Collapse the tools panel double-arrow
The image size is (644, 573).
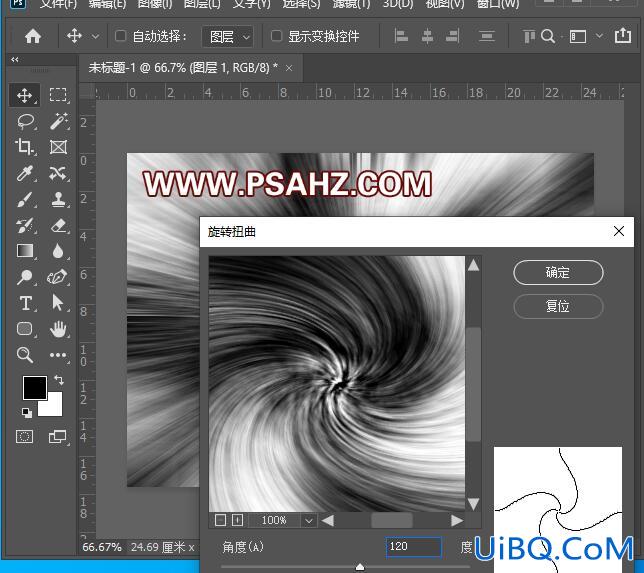15,60
